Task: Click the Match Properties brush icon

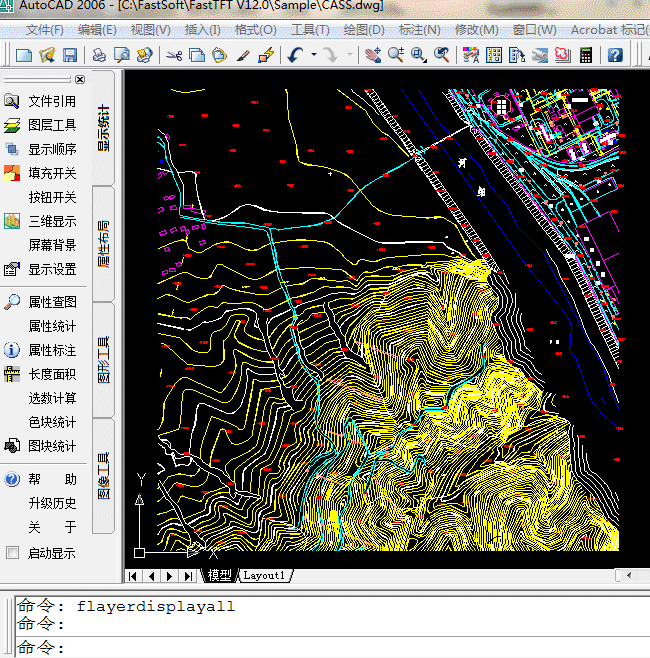Action: point(243,55)
